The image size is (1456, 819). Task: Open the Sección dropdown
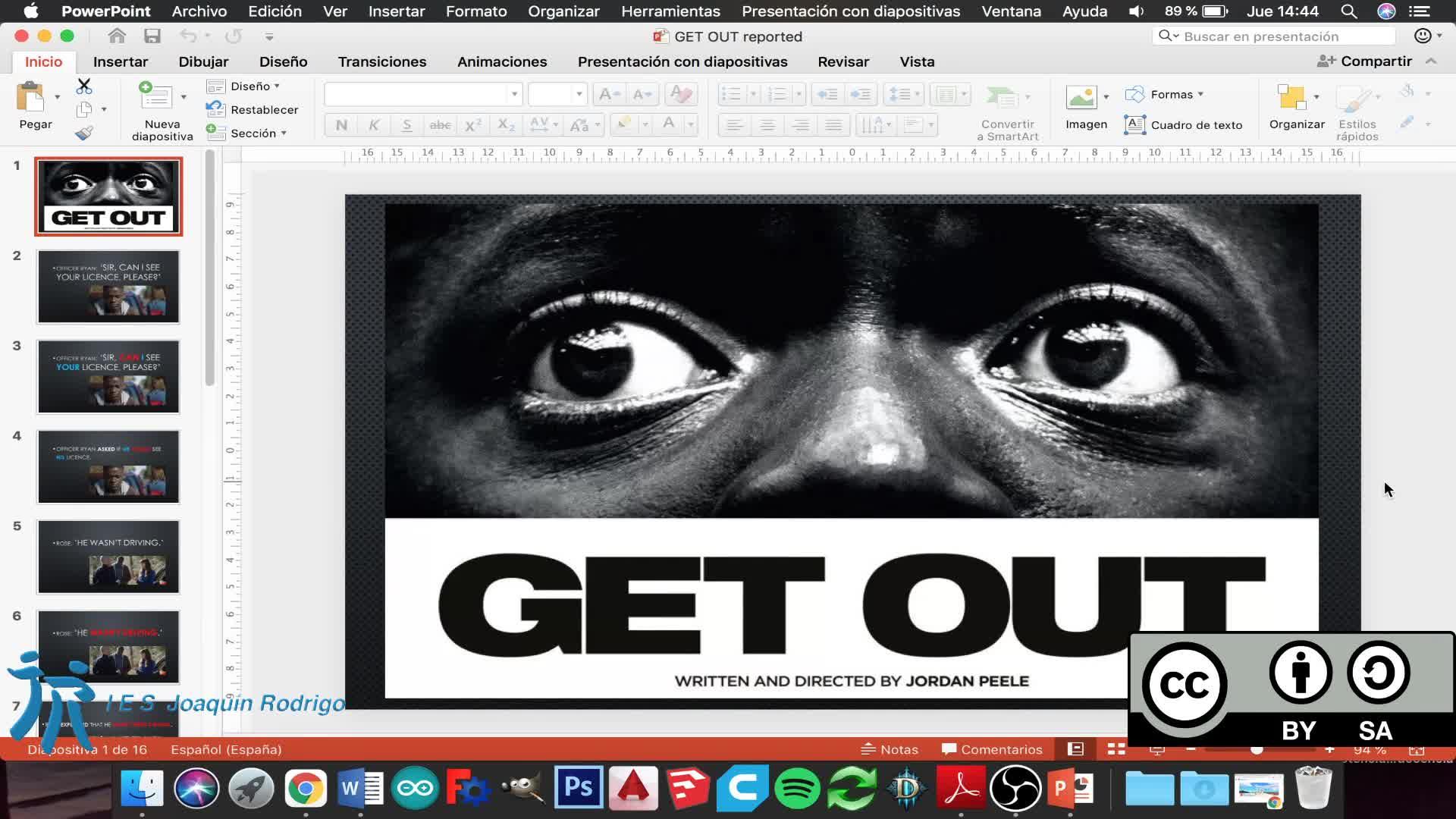254,133
